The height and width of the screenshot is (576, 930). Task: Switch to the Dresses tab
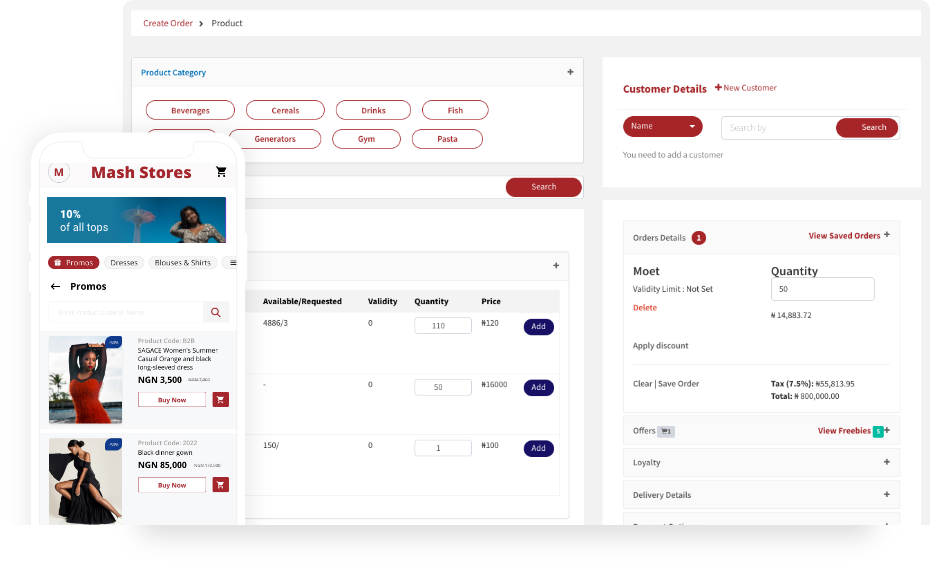(x=124, y=263)
